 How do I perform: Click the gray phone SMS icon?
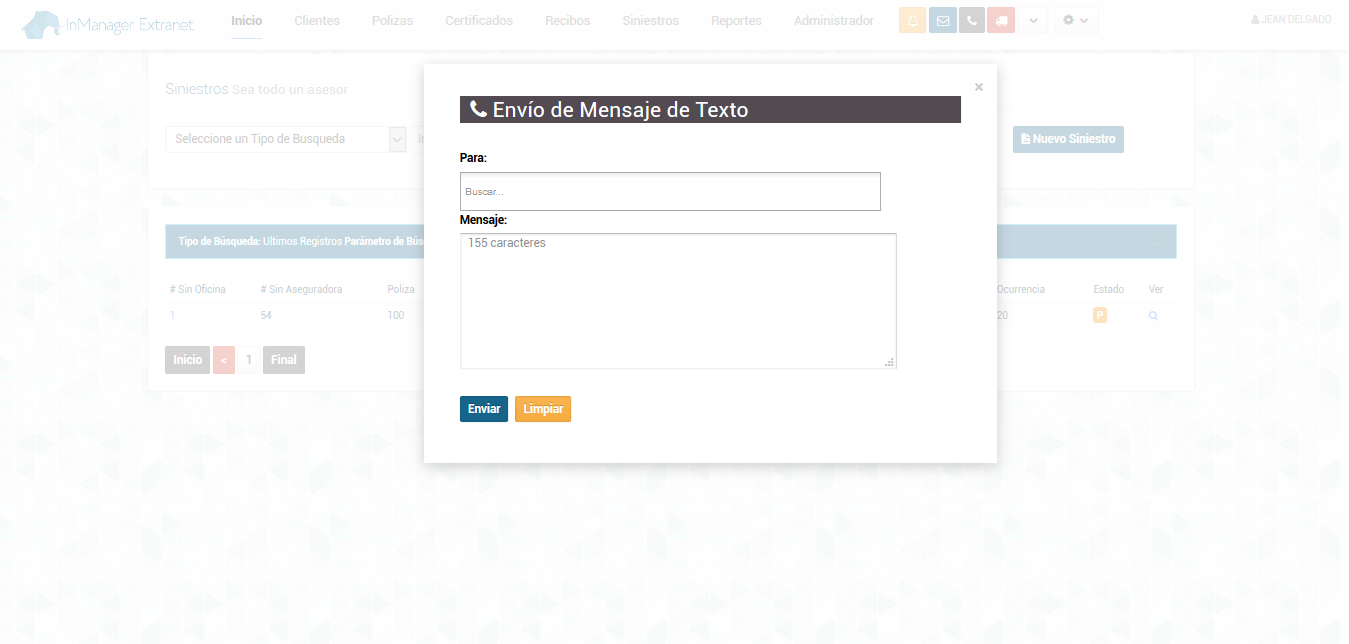[971, 21]
